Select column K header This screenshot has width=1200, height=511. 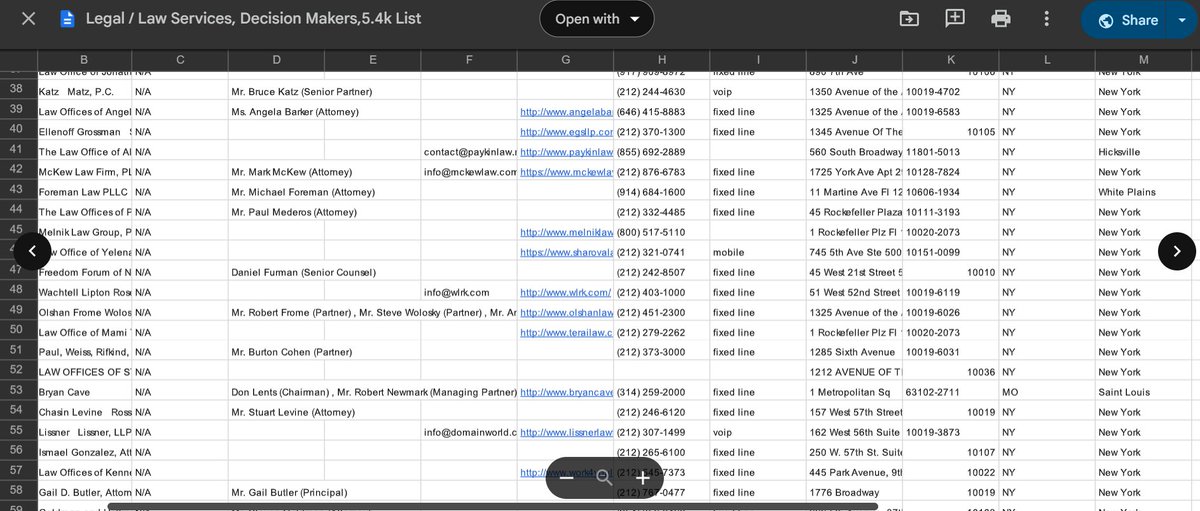[950, 60]
